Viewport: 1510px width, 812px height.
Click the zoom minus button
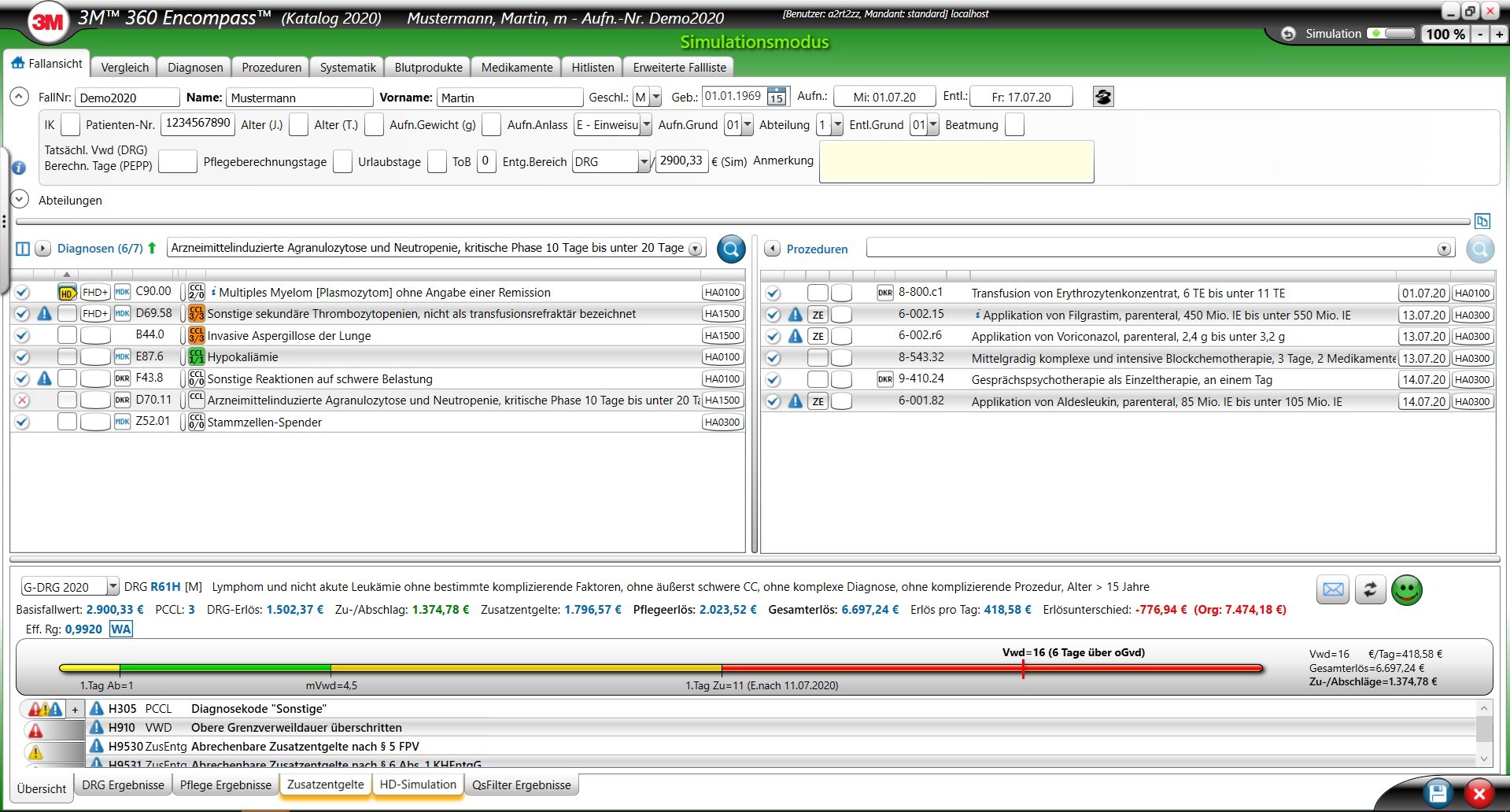[x=1480, y=34]
